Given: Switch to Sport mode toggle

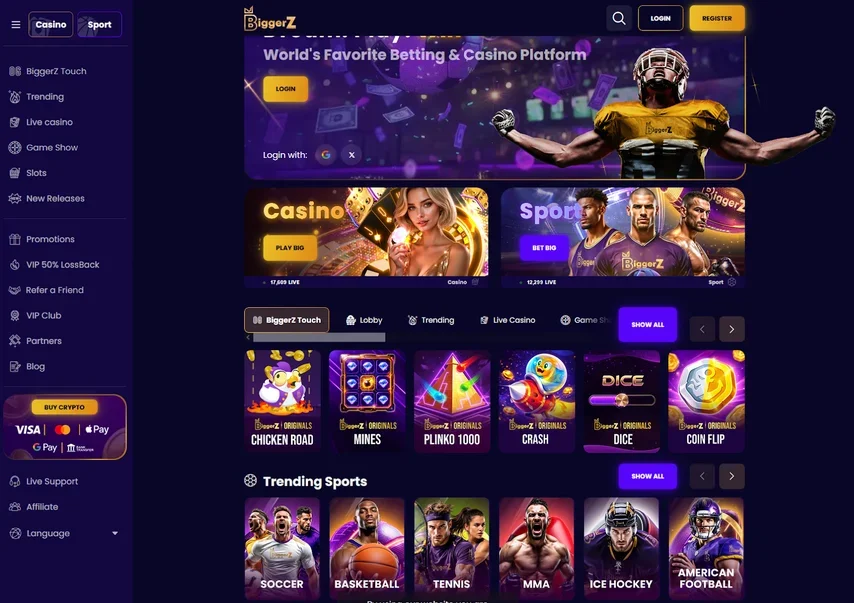Looking at the screenshot, I should click(x=99, y=25).
